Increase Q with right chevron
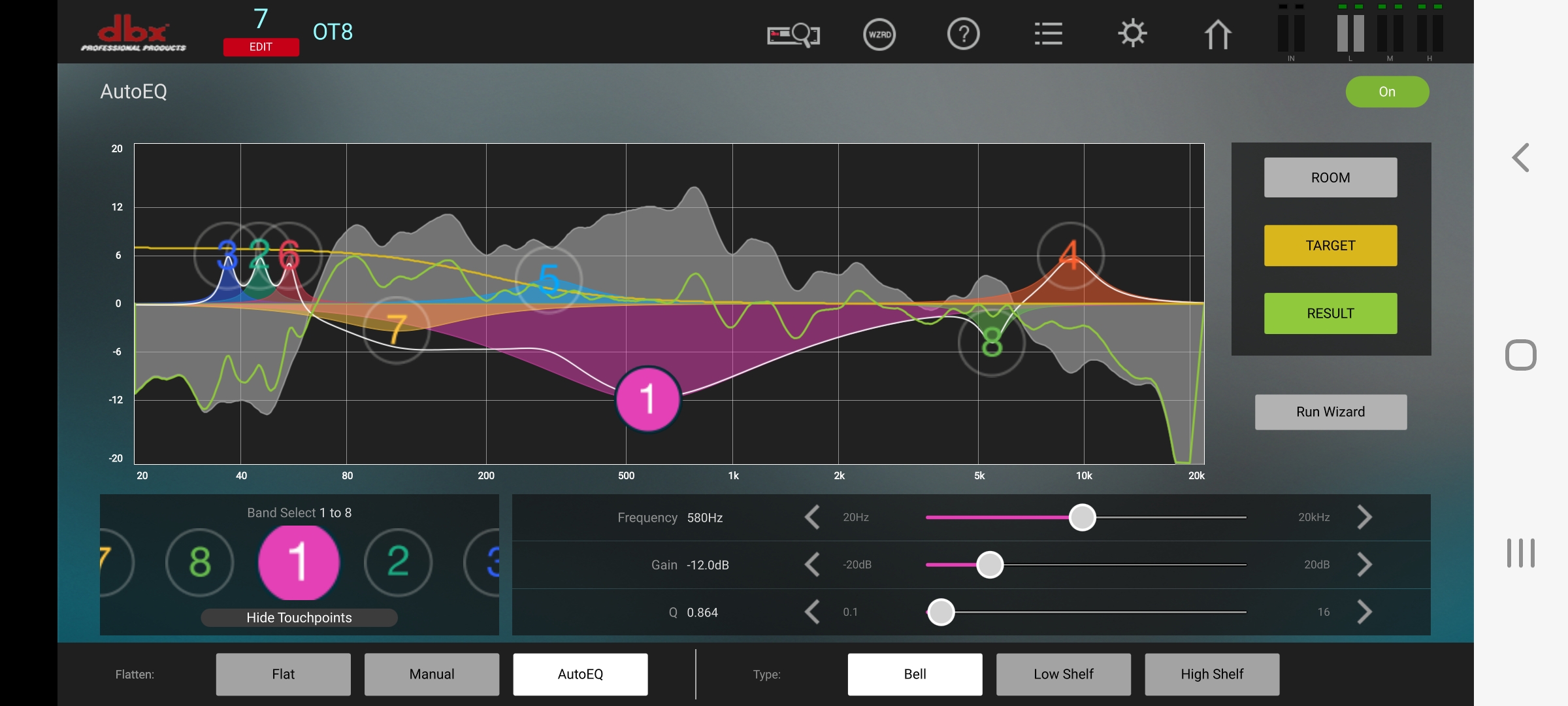The image size is (1568, 706). pyautogui.click(x=1364, y=613)
